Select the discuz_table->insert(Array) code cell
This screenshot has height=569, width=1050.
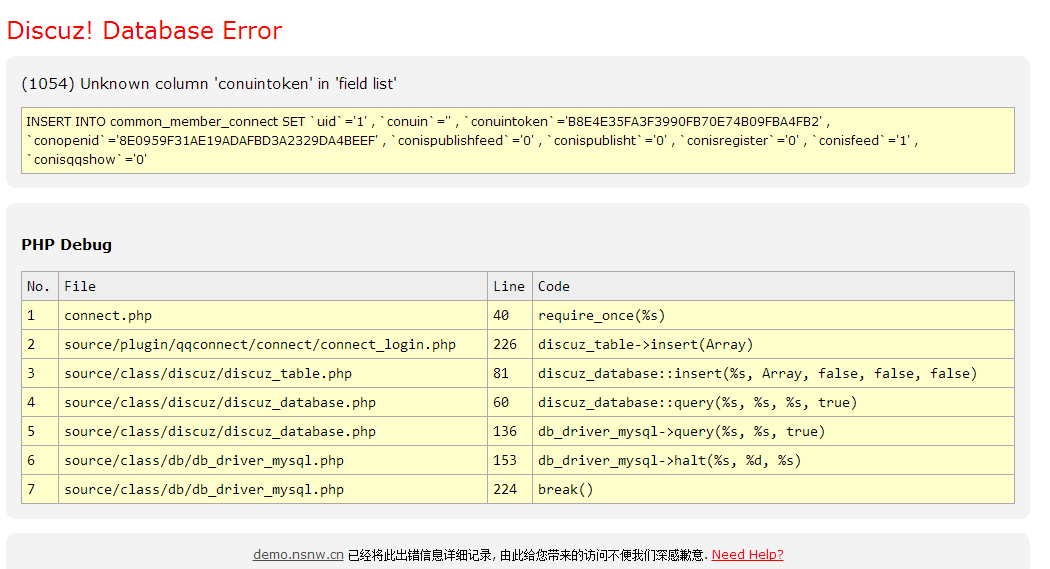[773, 344]
